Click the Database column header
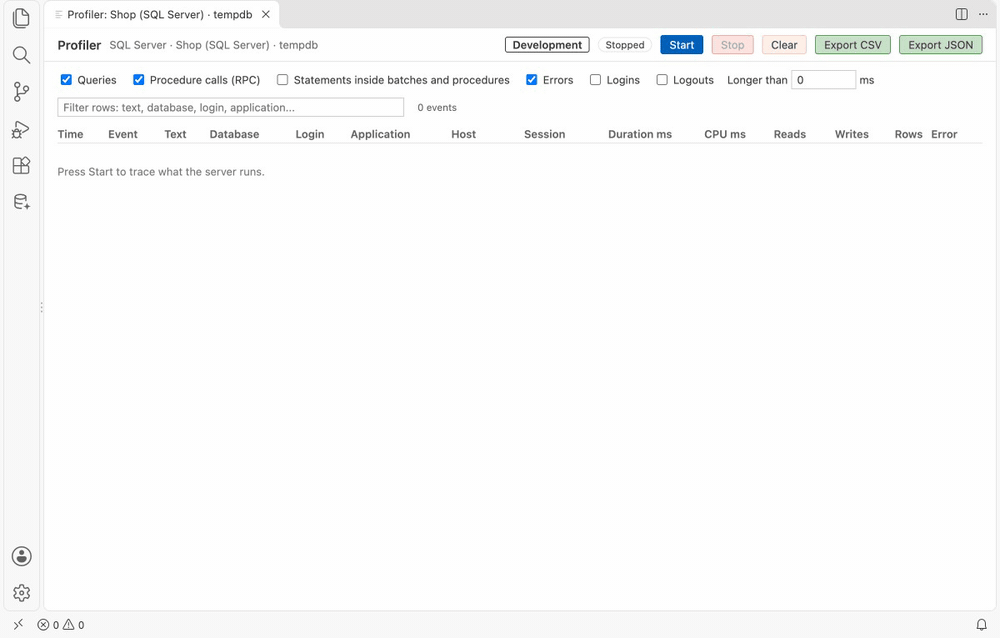Image resolution: width=1000 pixels, height=638 pixels. coord(234,134)
